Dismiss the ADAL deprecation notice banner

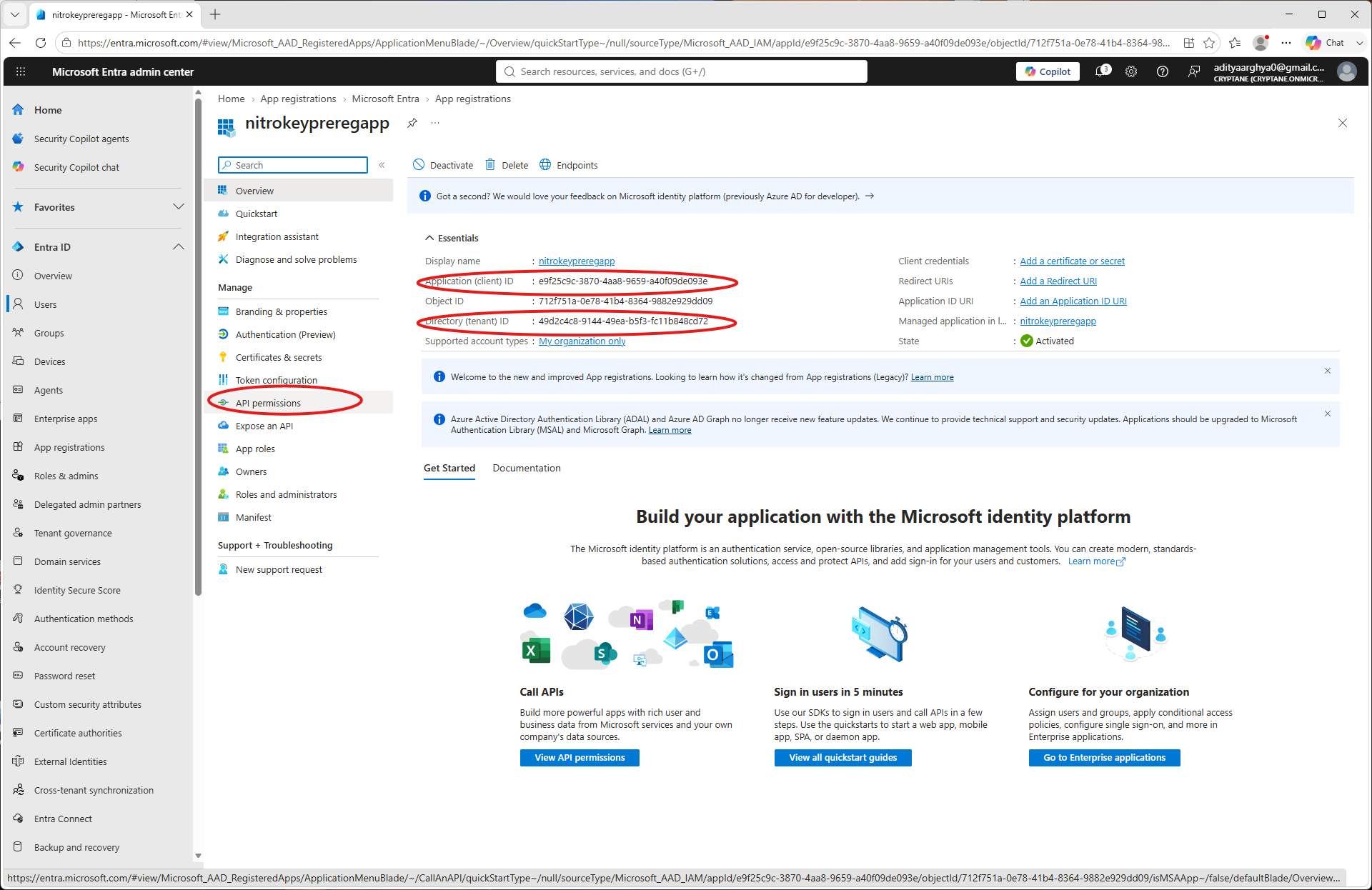[x=1328, y=414]
